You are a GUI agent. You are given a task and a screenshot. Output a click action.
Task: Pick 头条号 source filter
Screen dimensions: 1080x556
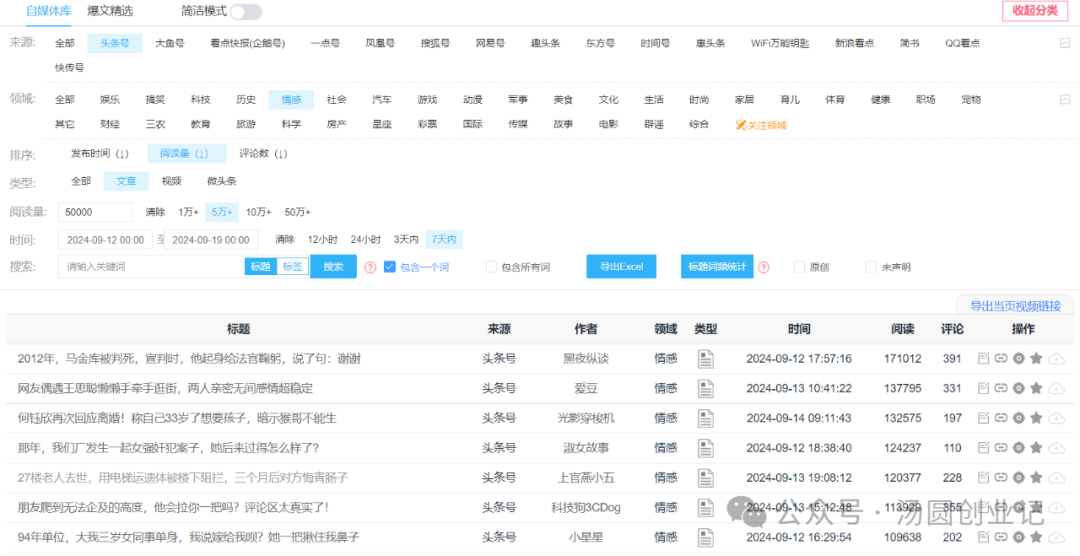(x=115, y=43)
